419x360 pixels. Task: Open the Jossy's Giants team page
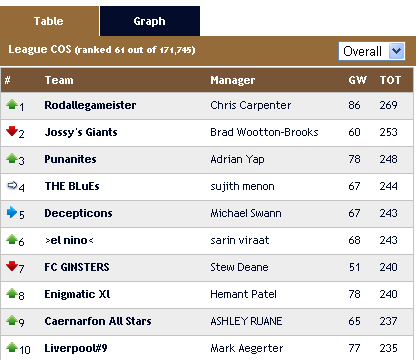[81, 132]
